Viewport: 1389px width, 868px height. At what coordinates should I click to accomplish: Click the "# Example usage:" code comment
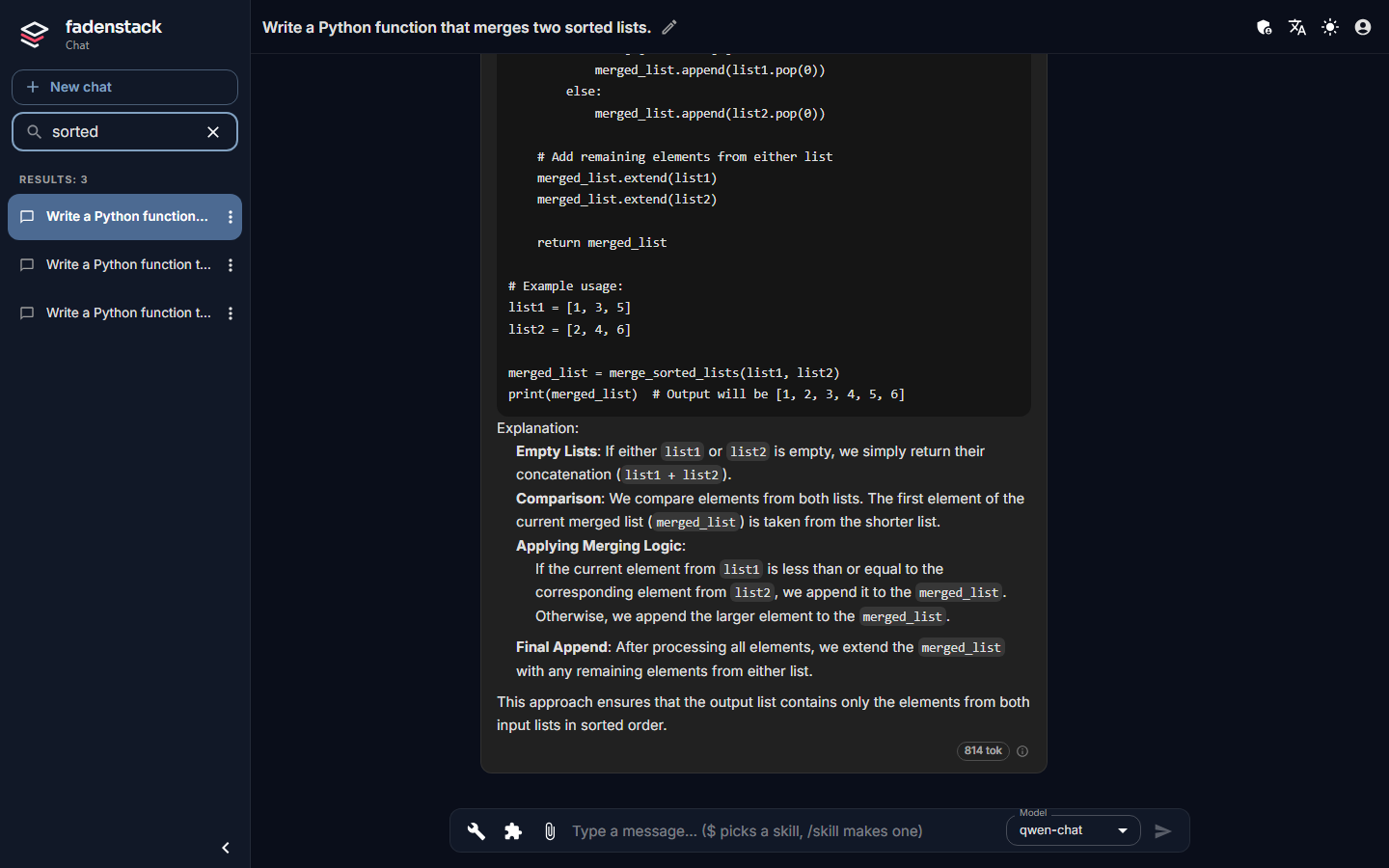[x=565, y=286]
